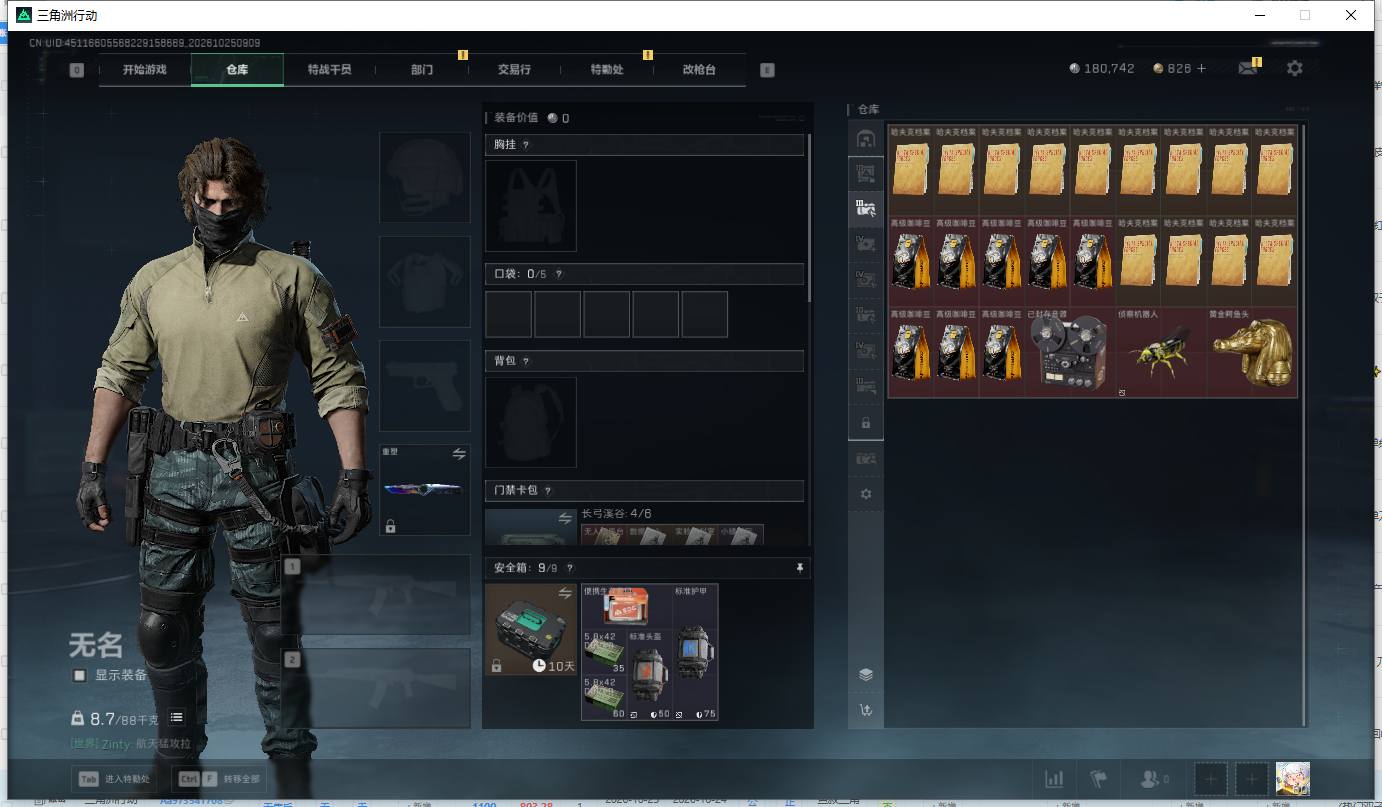The height and width of the screenshot is (807, 1382).
Task: Click the help icon next to 门禁卡包
Action: [x=548, y=491]
